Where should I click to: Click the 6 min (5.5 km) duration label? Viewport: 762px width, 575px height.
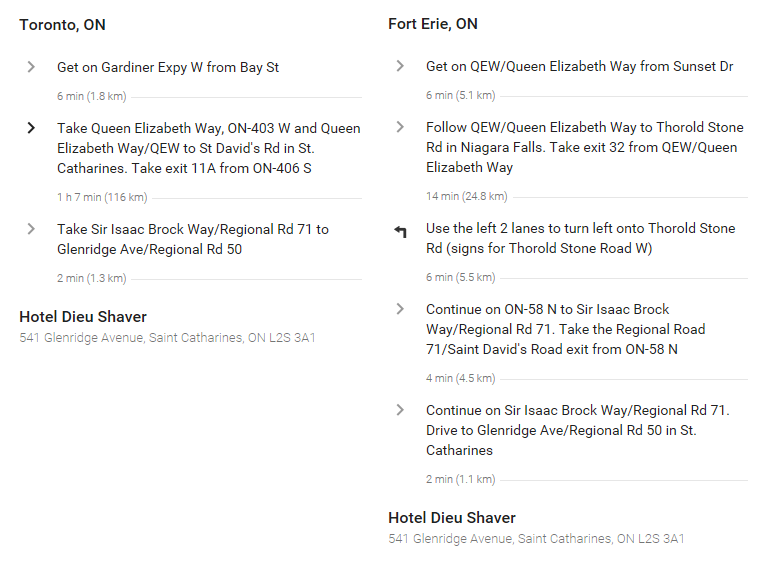coord(461,278)
